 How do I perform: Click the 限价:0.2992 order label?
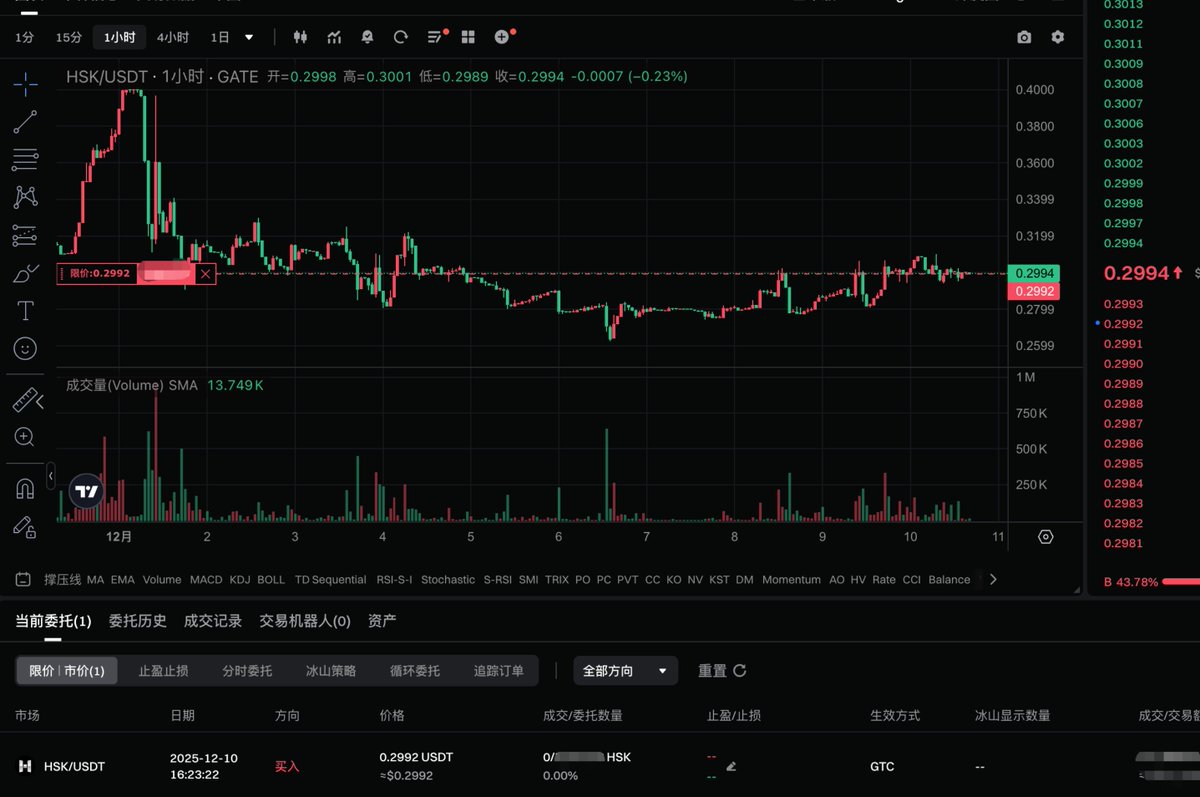pos(100,273)
